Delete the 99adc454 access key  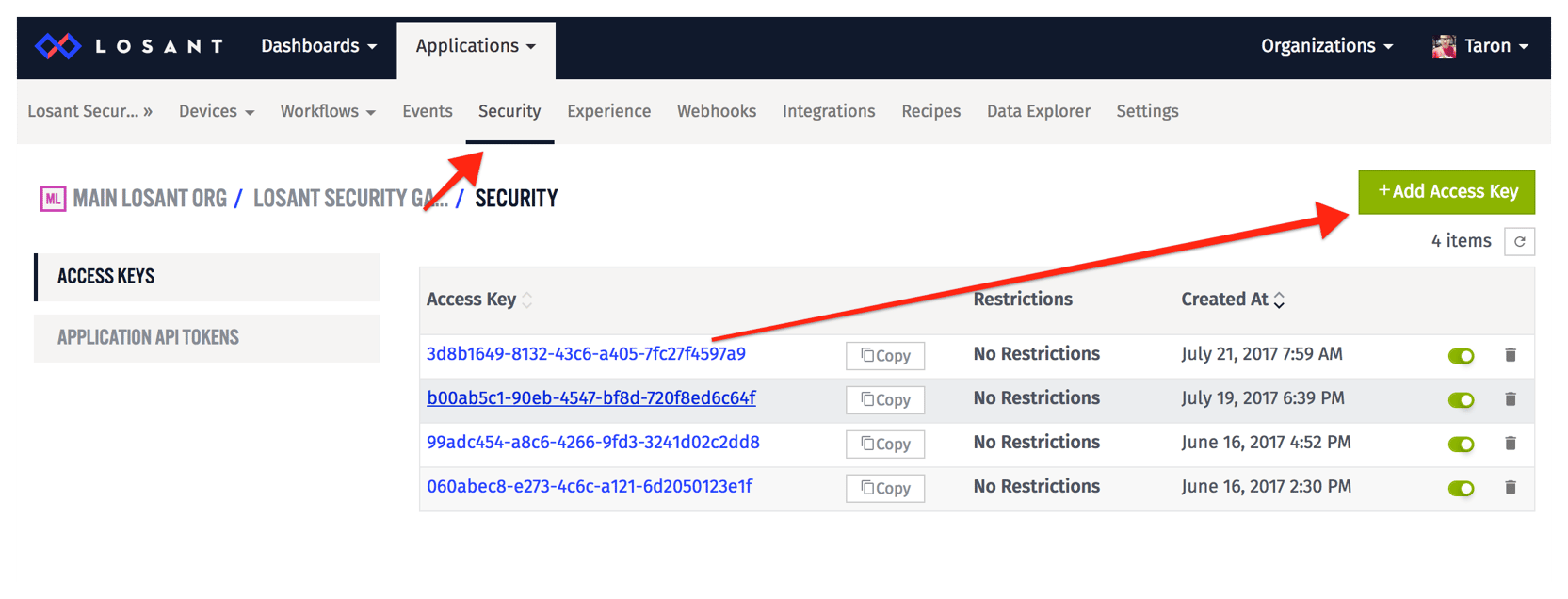[1511, 444]
